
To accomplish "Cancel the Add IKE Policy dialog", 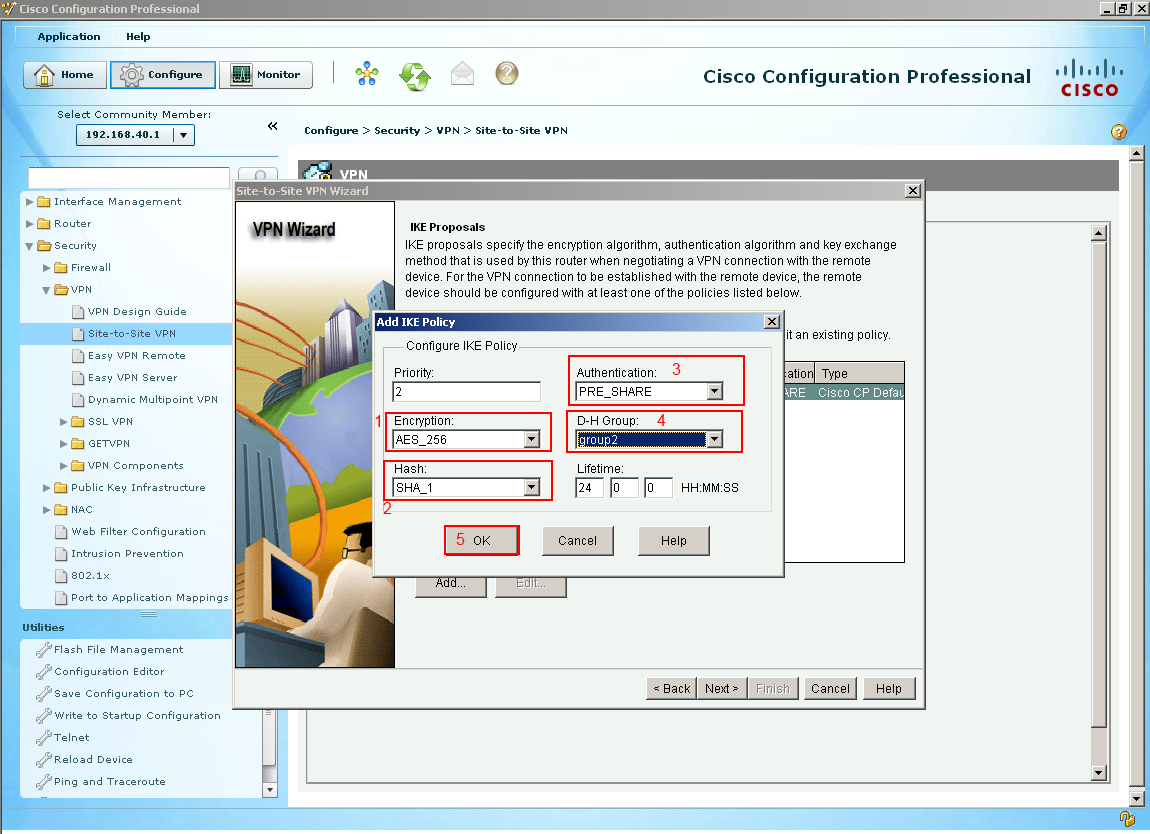I will click(x=577, y=541).
